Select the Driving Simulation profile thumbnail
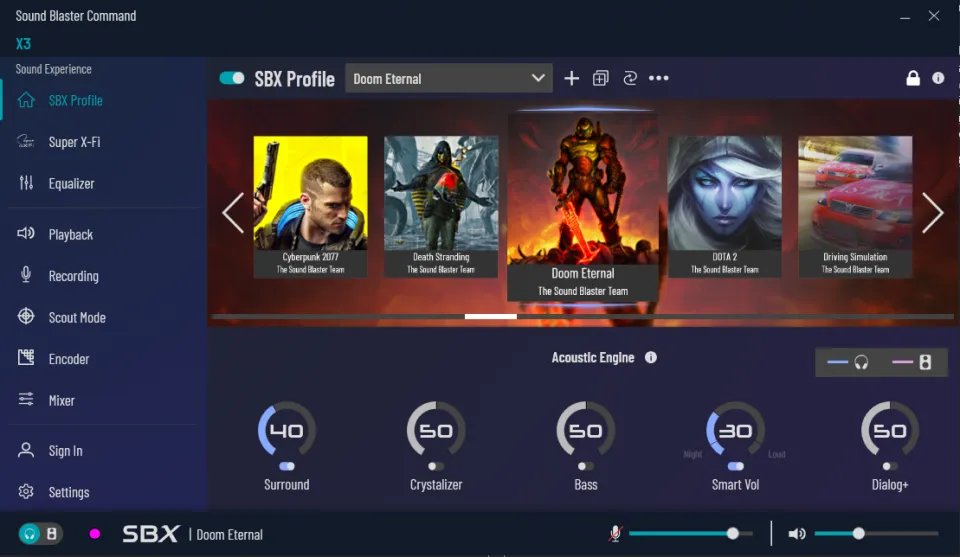Image resolution: width=960 pixels, height=557 pixels. pos(855,206)
